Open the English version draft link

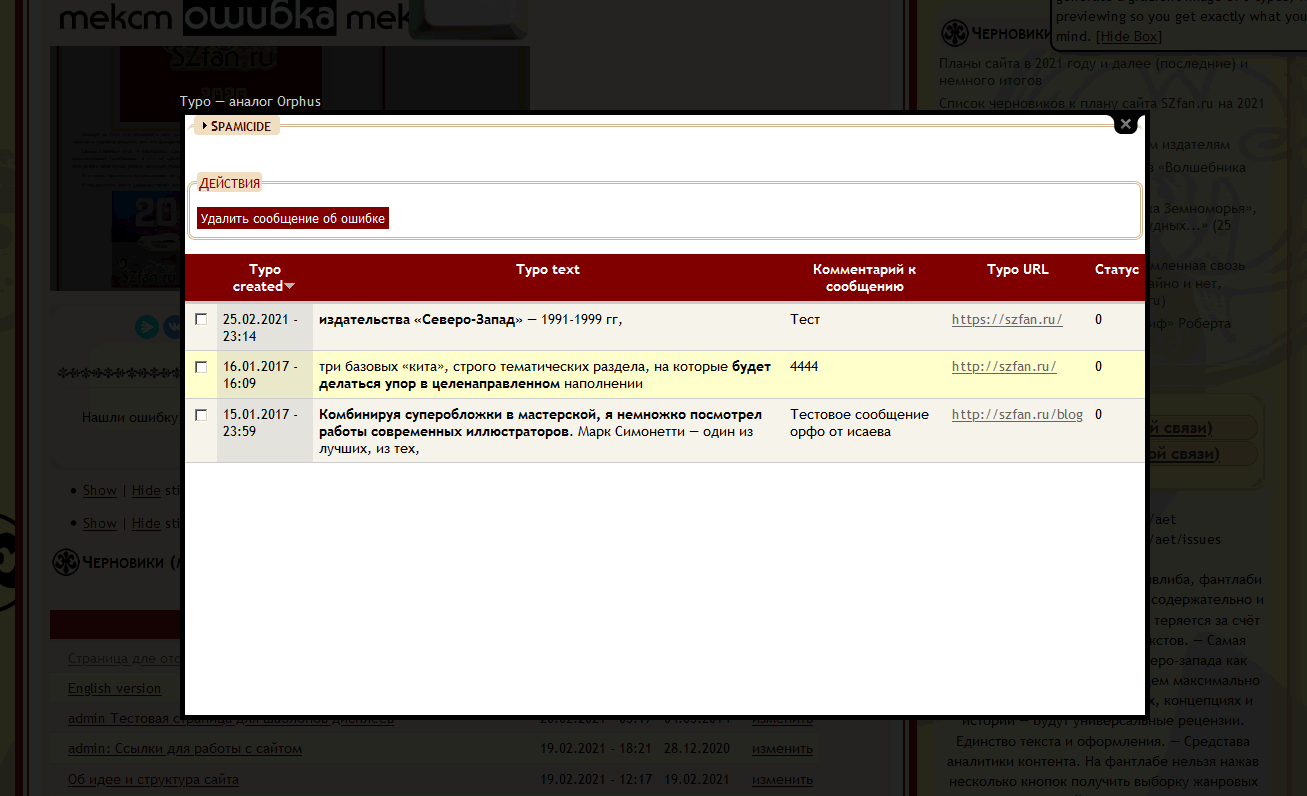click(x=114, y=688)
